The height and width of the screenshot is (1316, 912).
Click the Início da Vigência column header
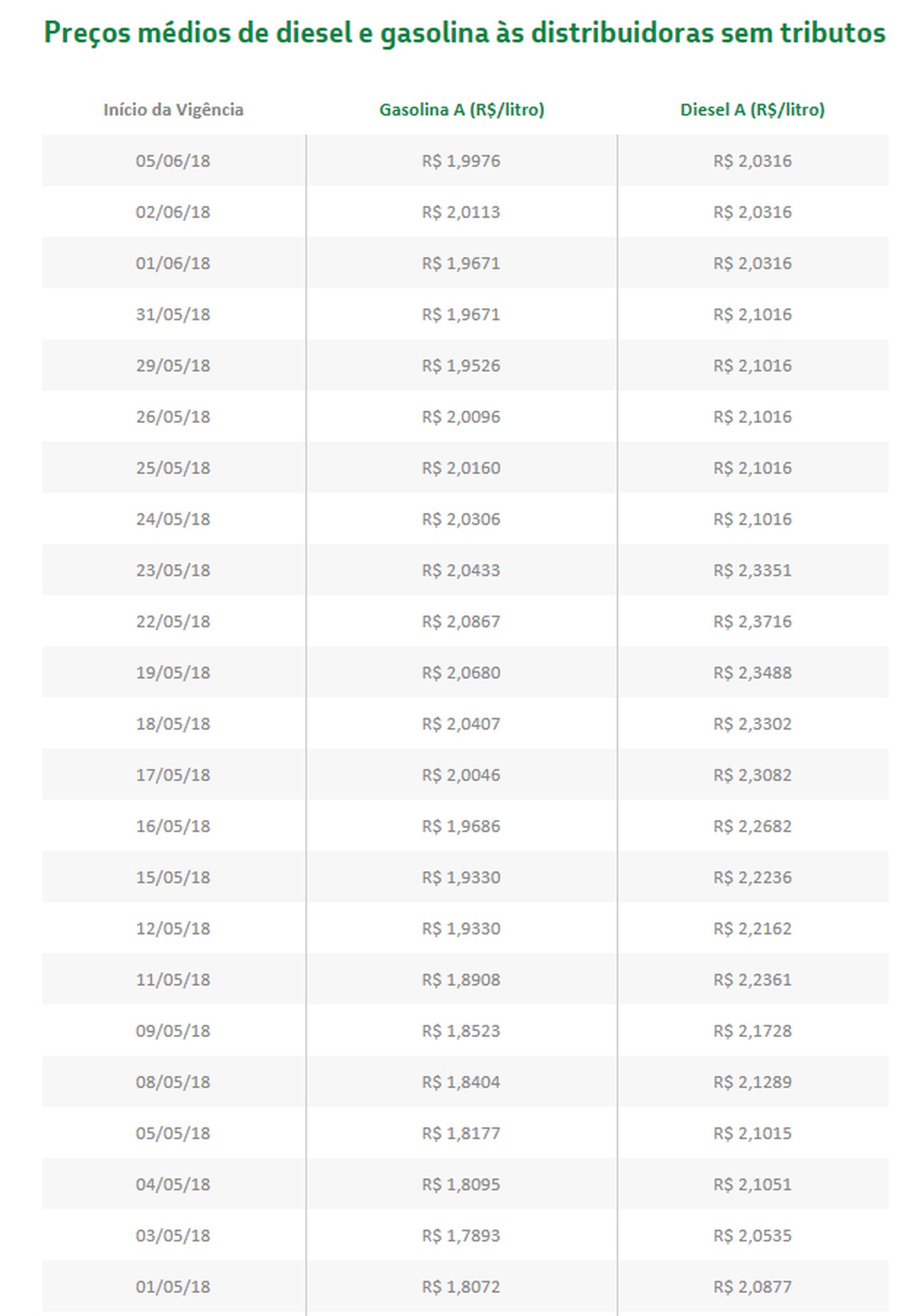click(173, 109)
